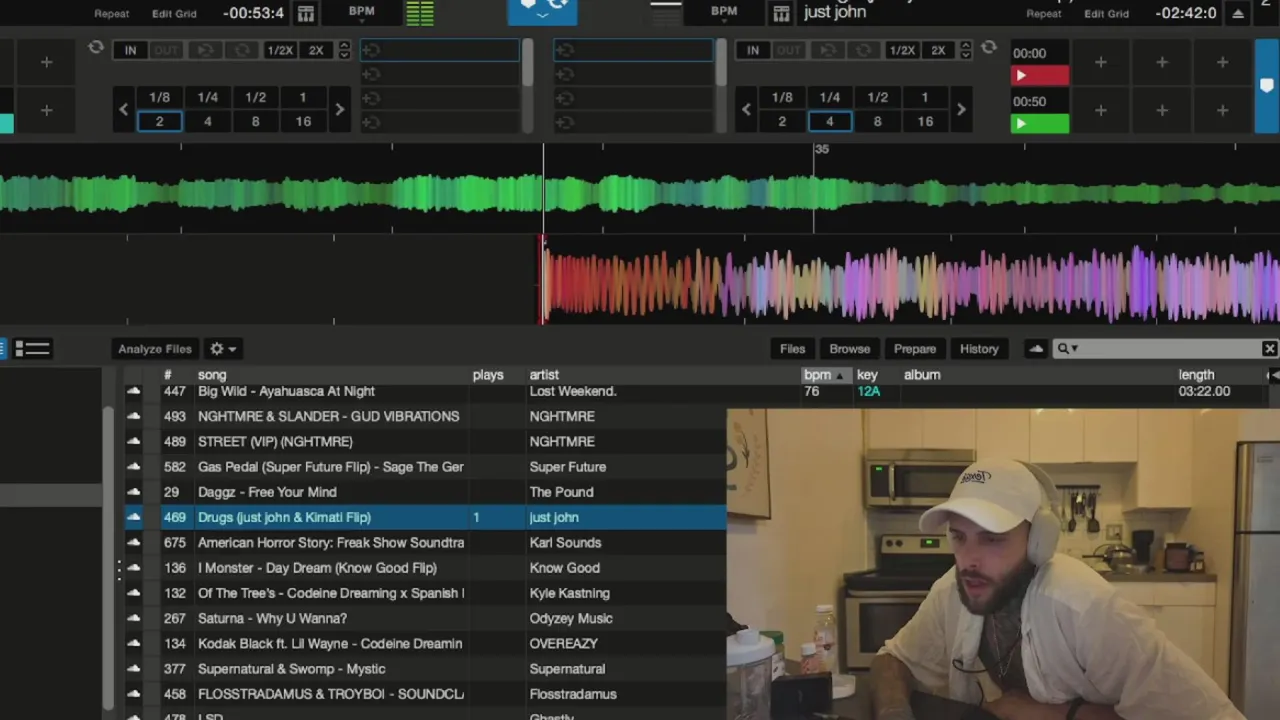Open the Files panel tab
This screenshot has height=720, width=1280.
click(792, 349)
